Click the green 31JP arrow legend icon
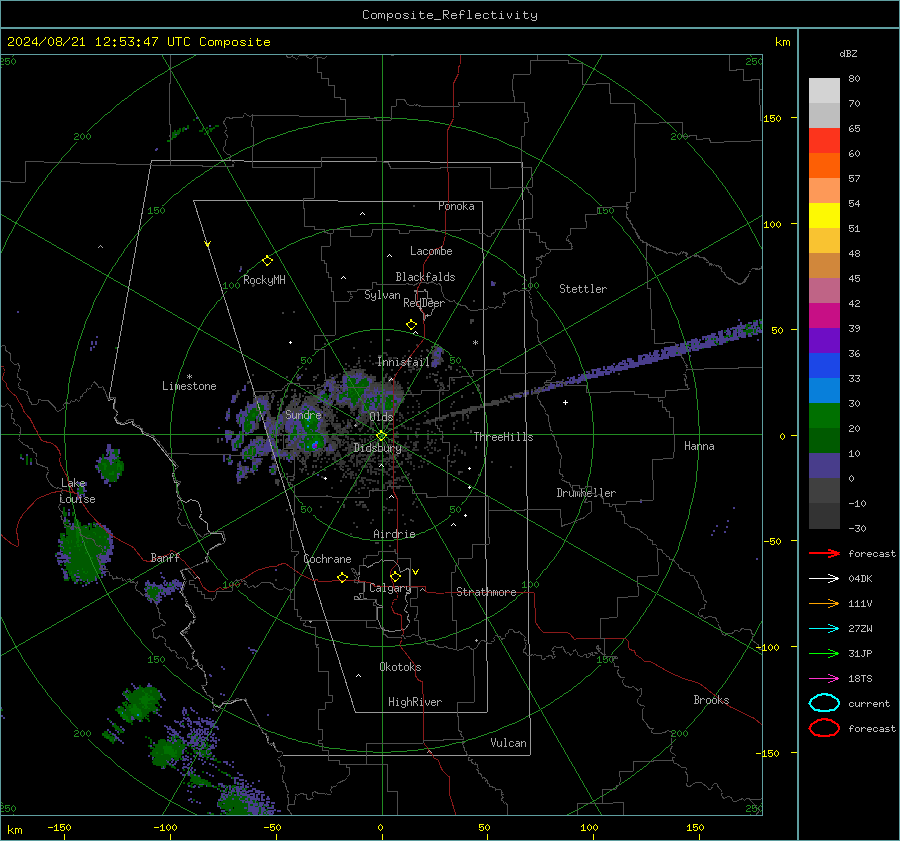Viewport: 900px width, 841px height. tap(824, 653)
